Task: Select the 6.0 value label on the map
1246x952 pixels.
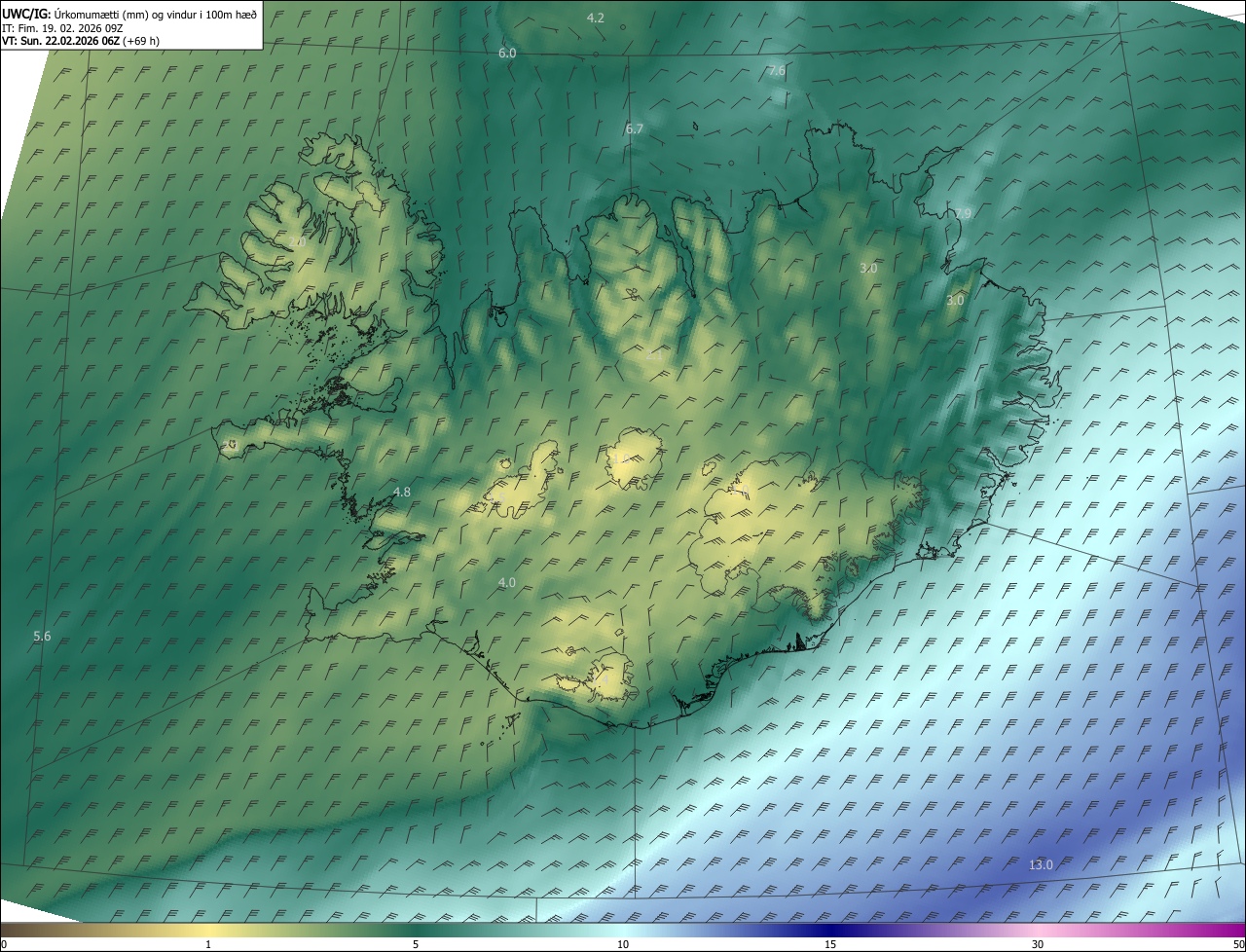Action: coord(507,53)
